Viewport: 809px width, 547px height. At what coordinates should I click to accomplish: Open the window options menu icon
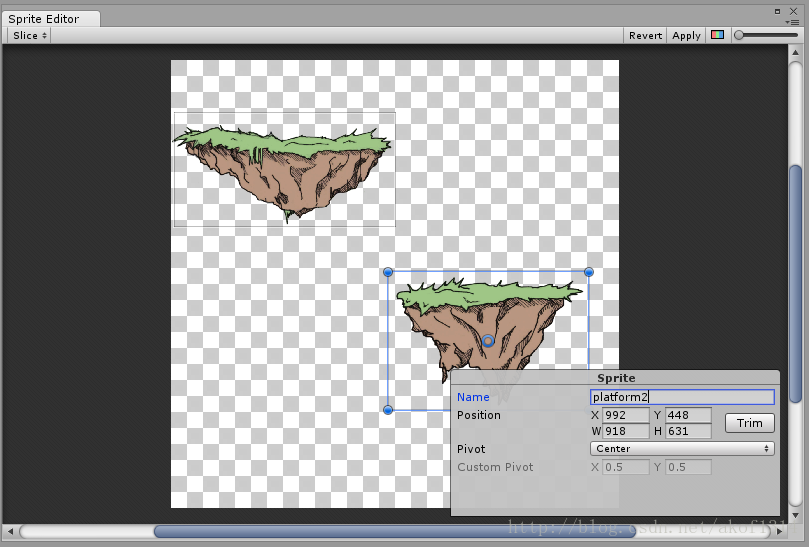pyautogui.click(x=792, y=22)
